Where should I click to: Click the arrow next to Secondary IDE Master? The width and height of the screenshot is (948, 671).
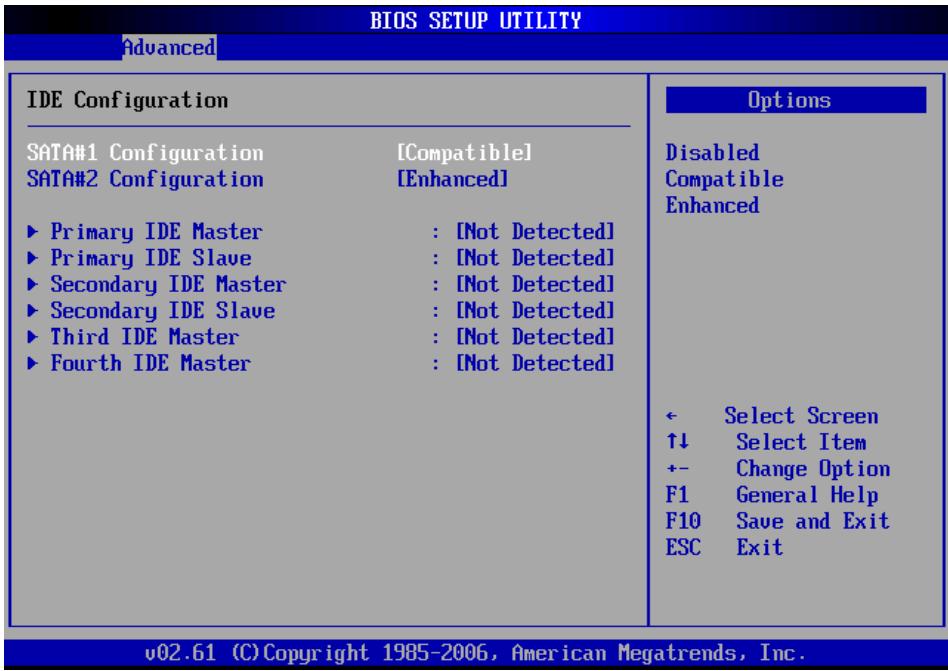click(33, 284)
